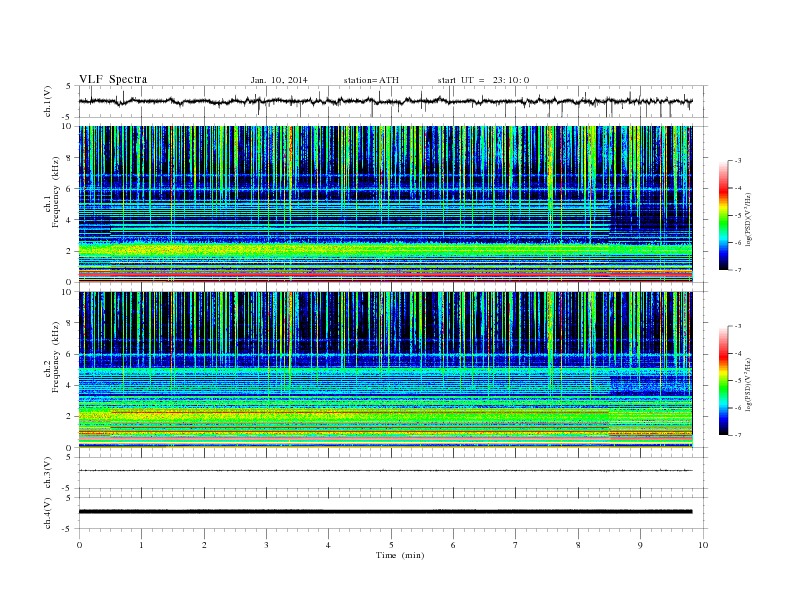The height and width of the screenshot is (612, 792).
Task: Click the "2" kHz tick on ch.2 frequency axis
Action: pos(70,417)
